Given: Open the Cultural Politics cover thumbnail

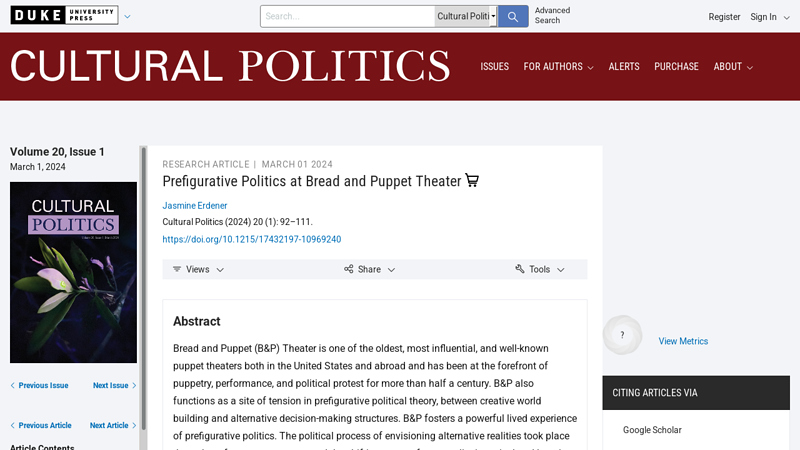Looking at the screenshot, I should click(x=73, y=272).
